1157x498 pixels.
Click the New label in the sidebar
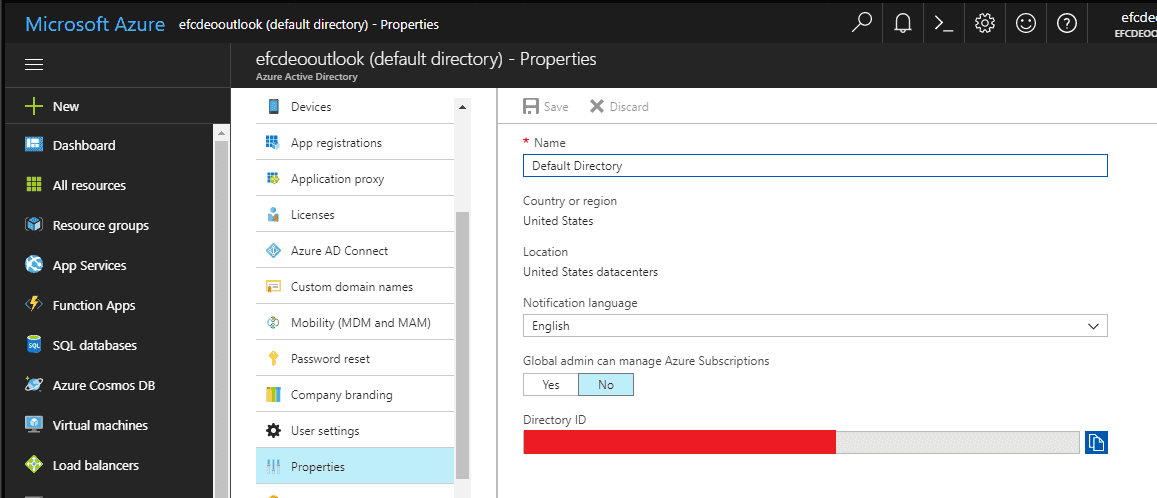(x=66, y=106)
